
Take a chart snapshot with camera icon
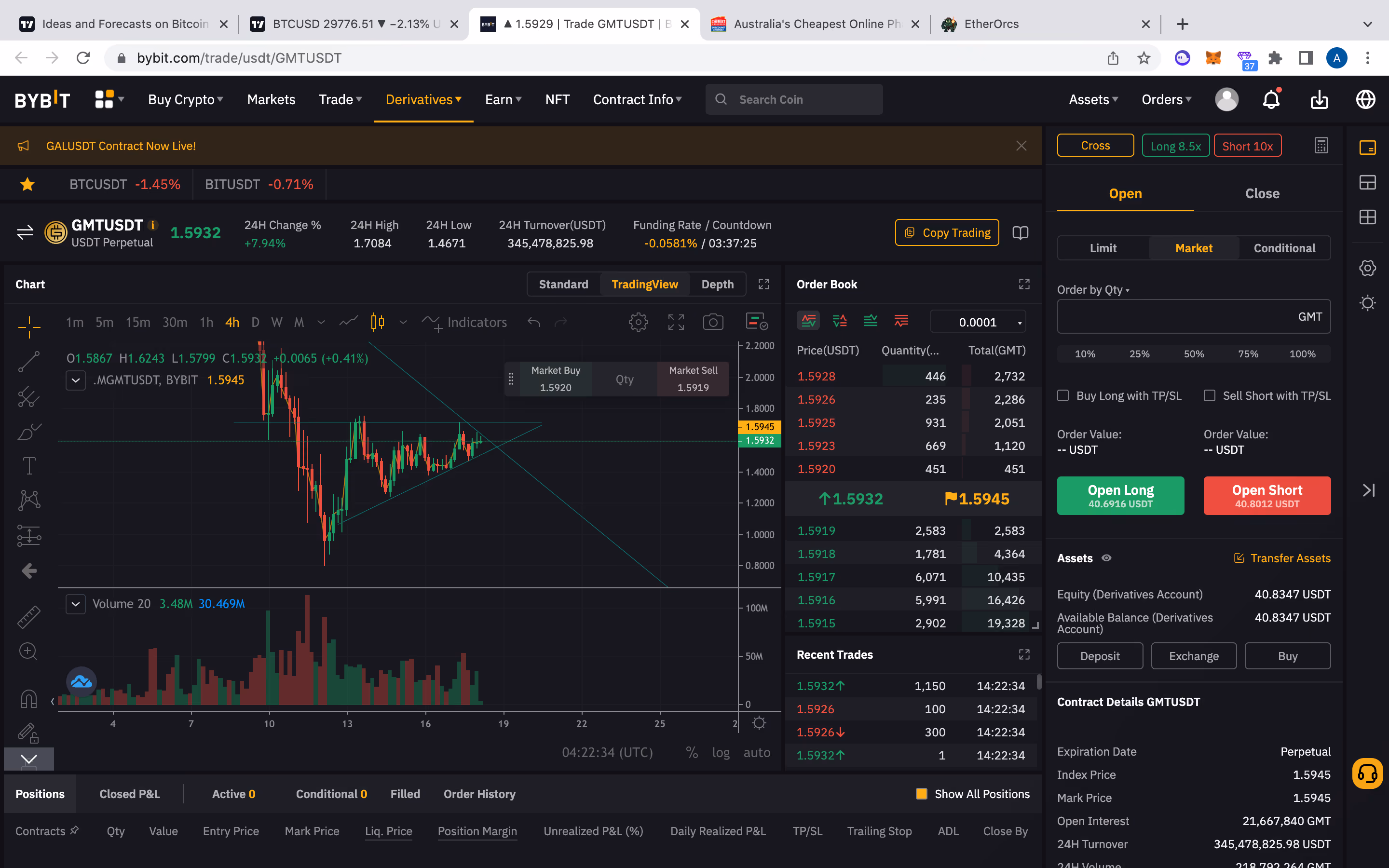[x=713, y=322]
